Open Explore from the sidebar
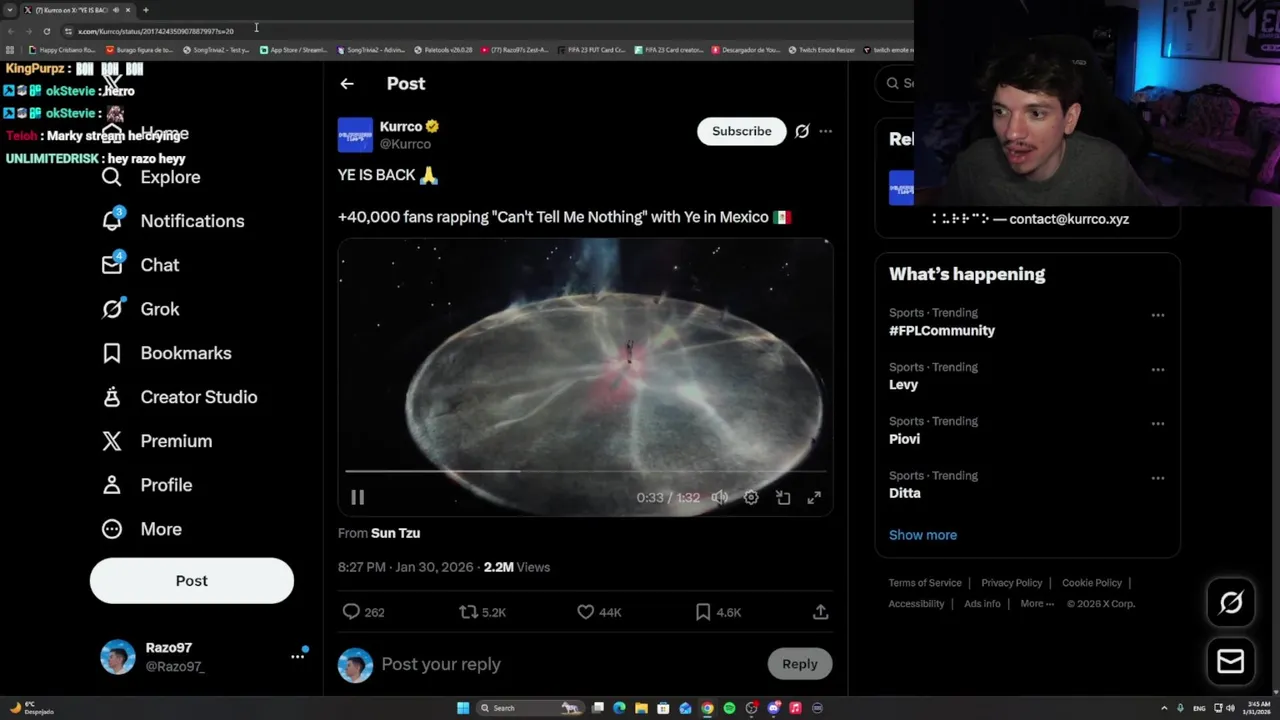Viewport: 1280px width, 720px height. coord(151,177)
